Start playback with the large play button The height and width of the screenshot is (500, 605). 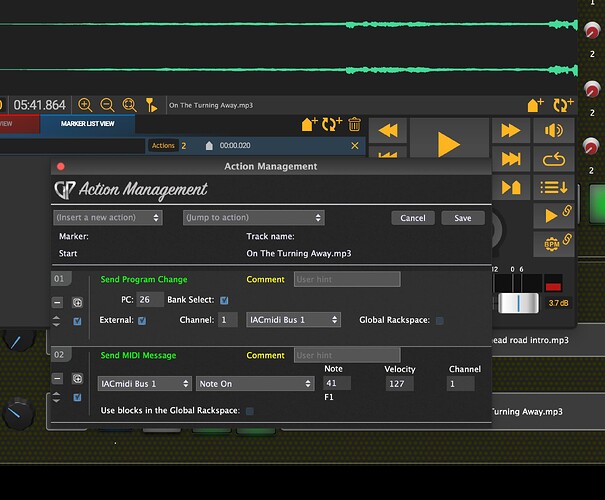449,144
